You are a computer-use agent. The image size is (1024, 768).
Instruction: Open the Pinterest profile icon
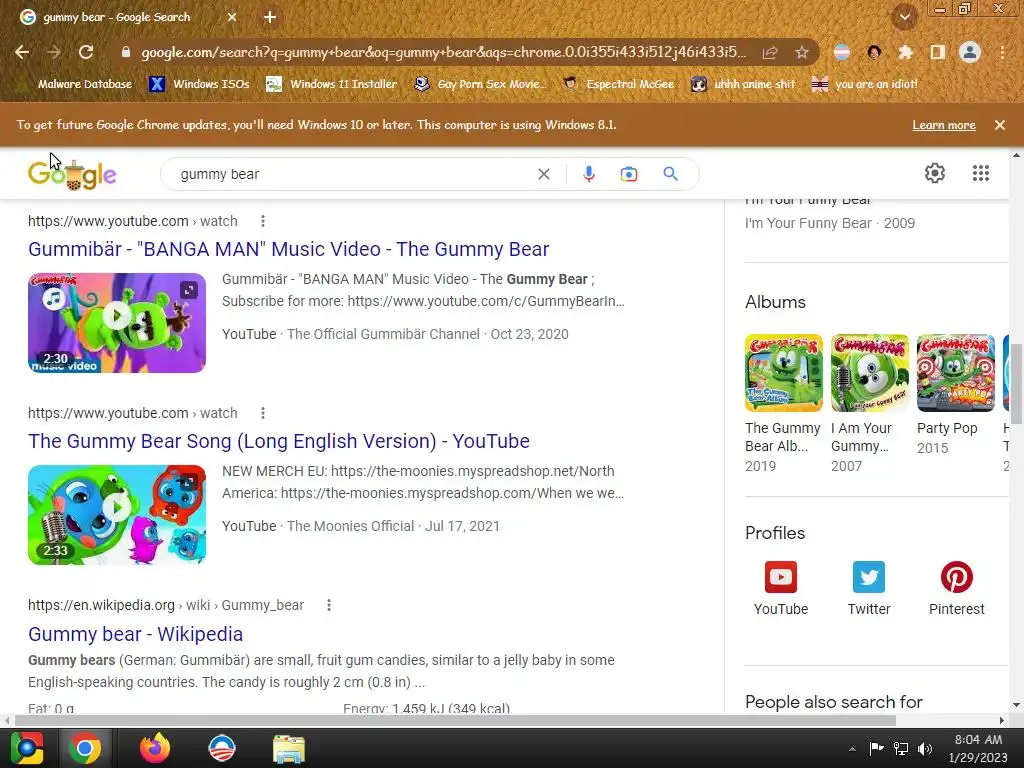(957, 577)
